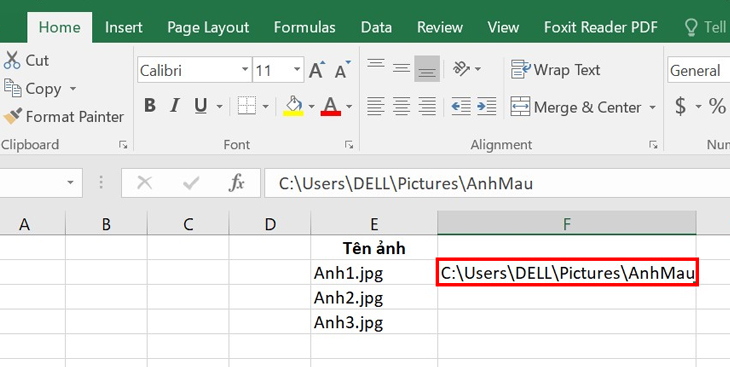Click Merge & Center button

coord(576,107)
